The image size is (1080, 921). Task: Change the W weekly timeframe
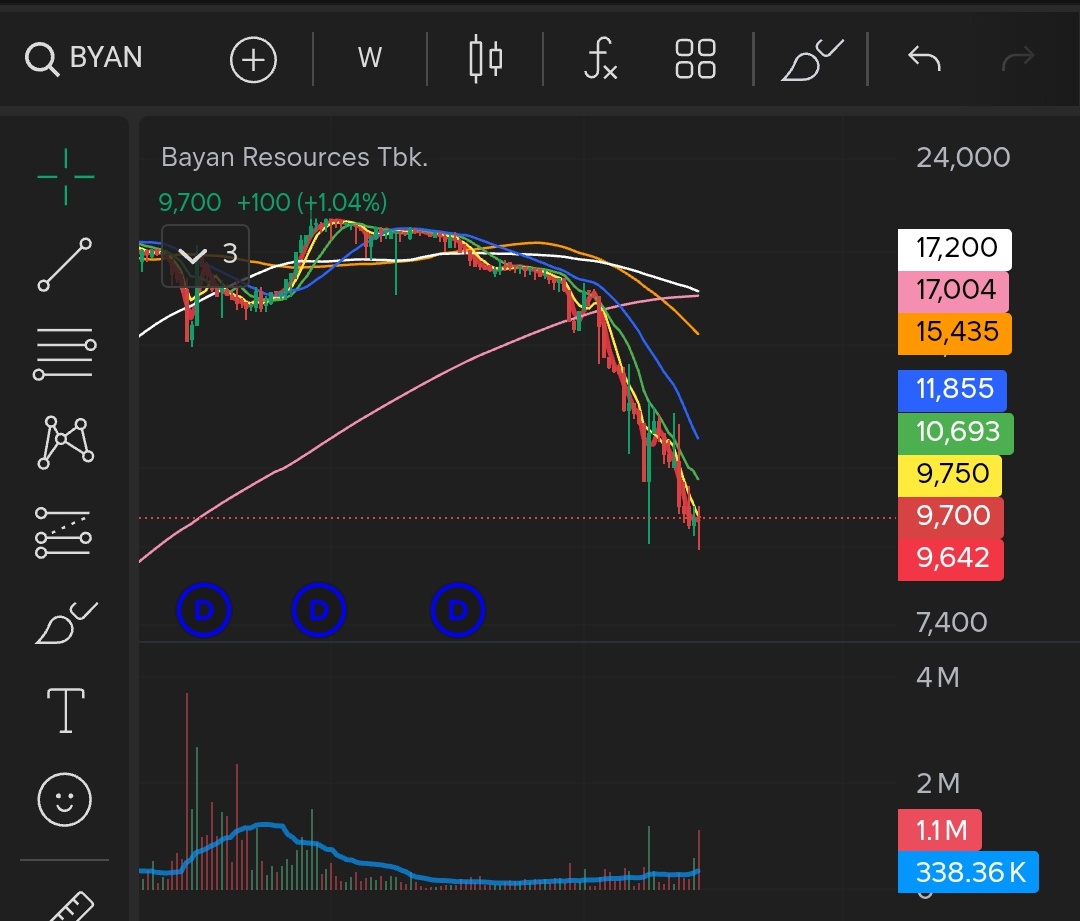coord(370,58)
